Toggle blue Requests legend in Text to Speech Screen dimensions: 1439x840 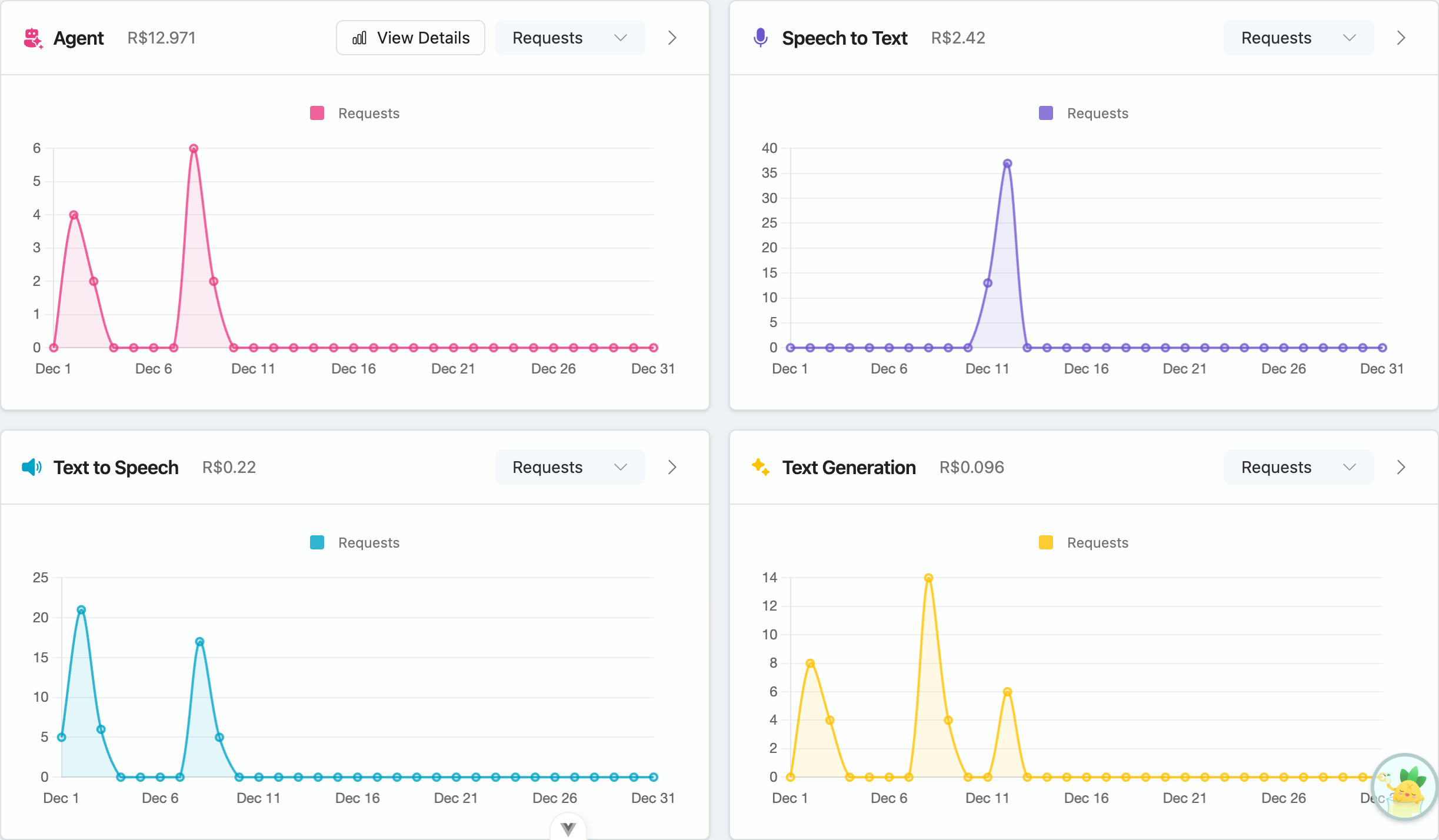pyautogui.click(x=355, y=542)
